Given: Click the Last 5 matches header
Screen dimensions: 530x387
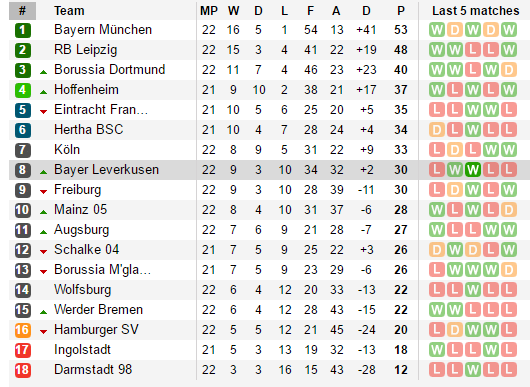Looking at the screenshot, I should click(x=476, y=11).
